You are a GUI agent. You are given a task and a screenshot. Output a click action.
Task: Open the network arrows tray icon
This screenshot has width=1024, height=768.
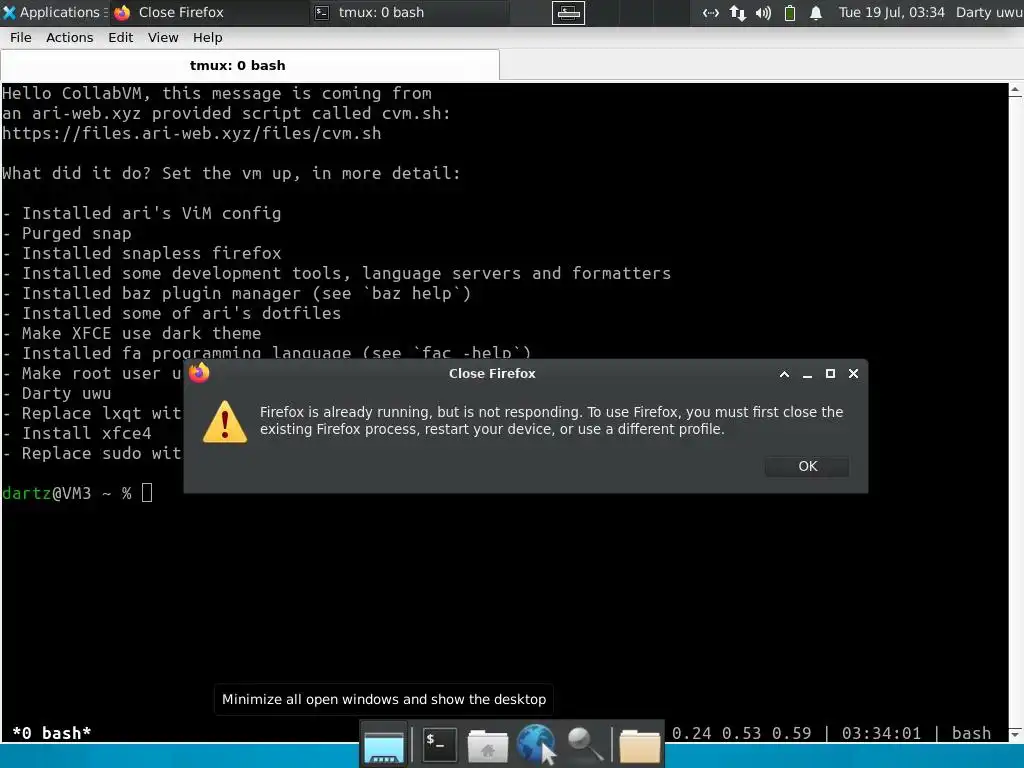711,13
